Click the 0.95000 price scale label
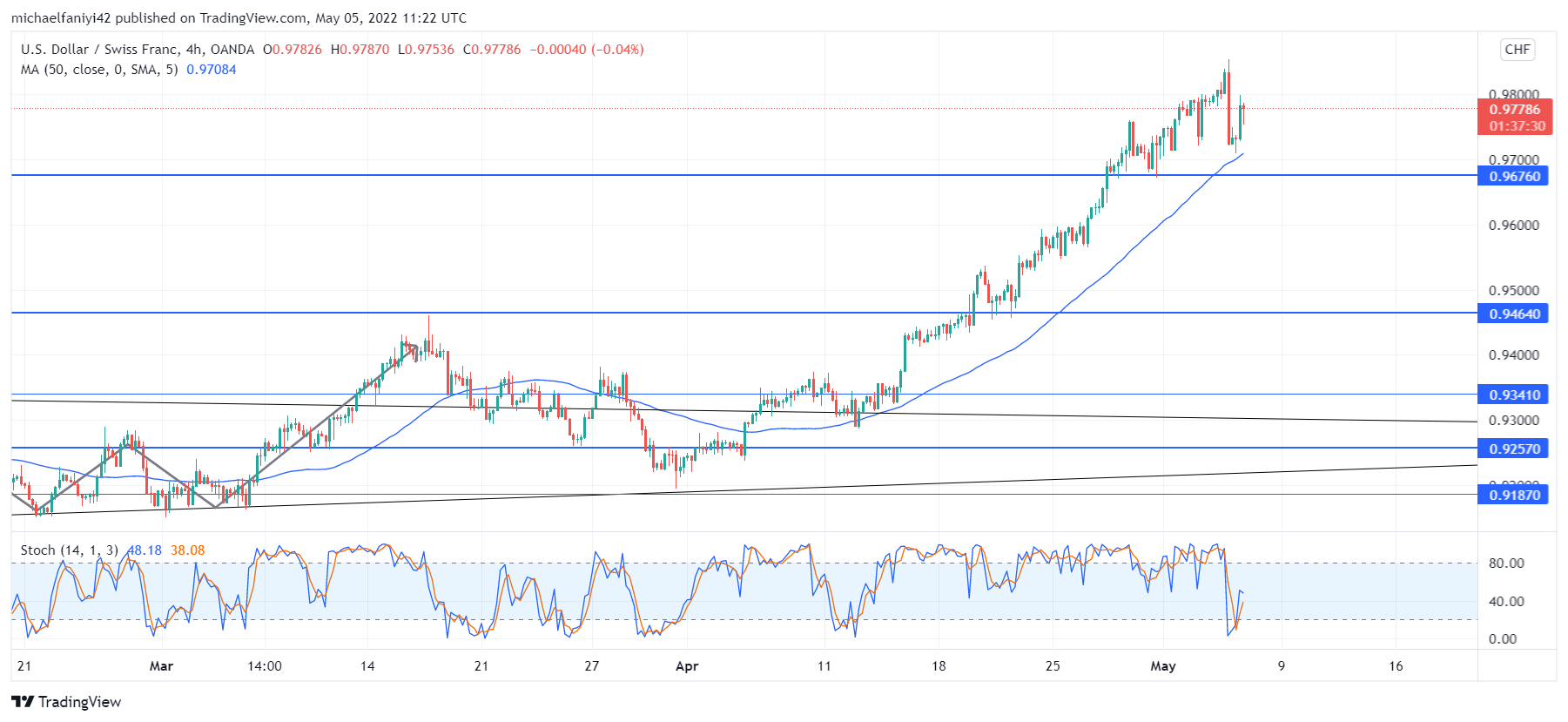 (1514, 291)
